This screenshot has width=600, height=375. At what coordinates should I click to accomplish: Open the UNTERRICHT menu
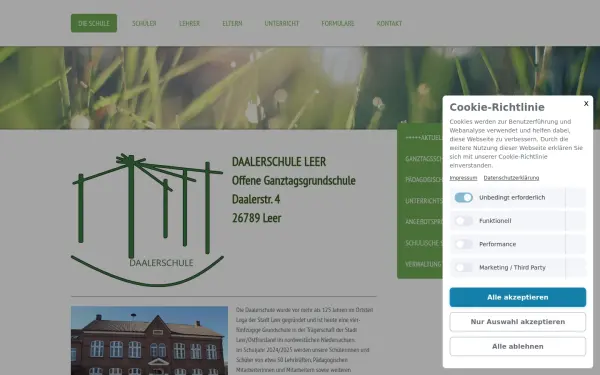tap(282, 23)
